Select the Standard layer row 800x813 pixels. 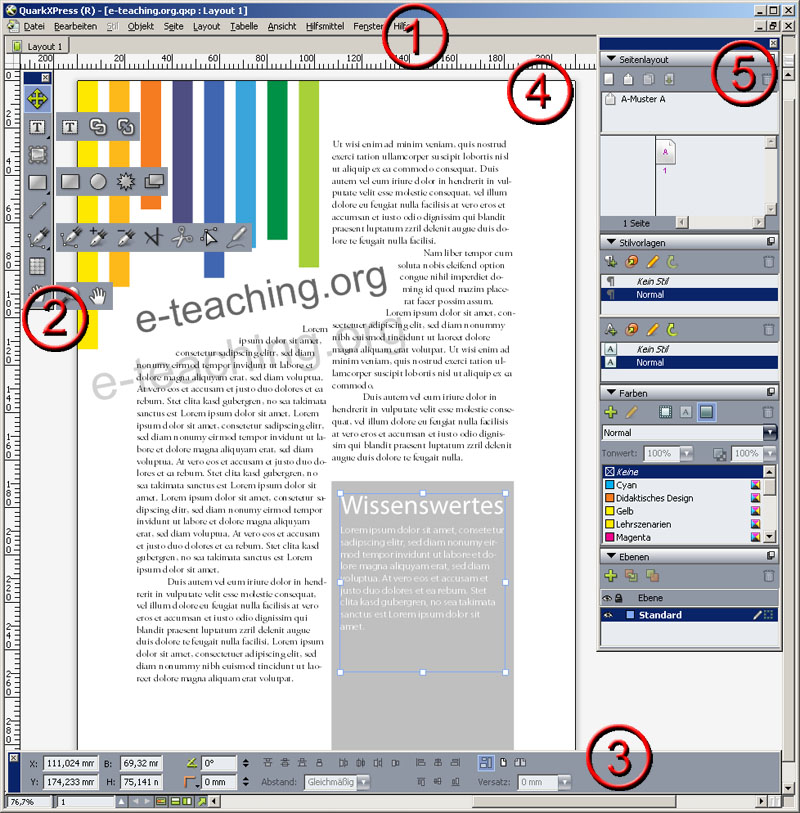click(690, 615)
